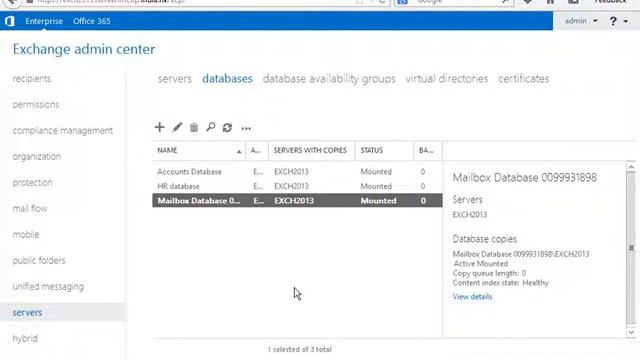
Task: Open hybrid section
Action: pos(25,338)
